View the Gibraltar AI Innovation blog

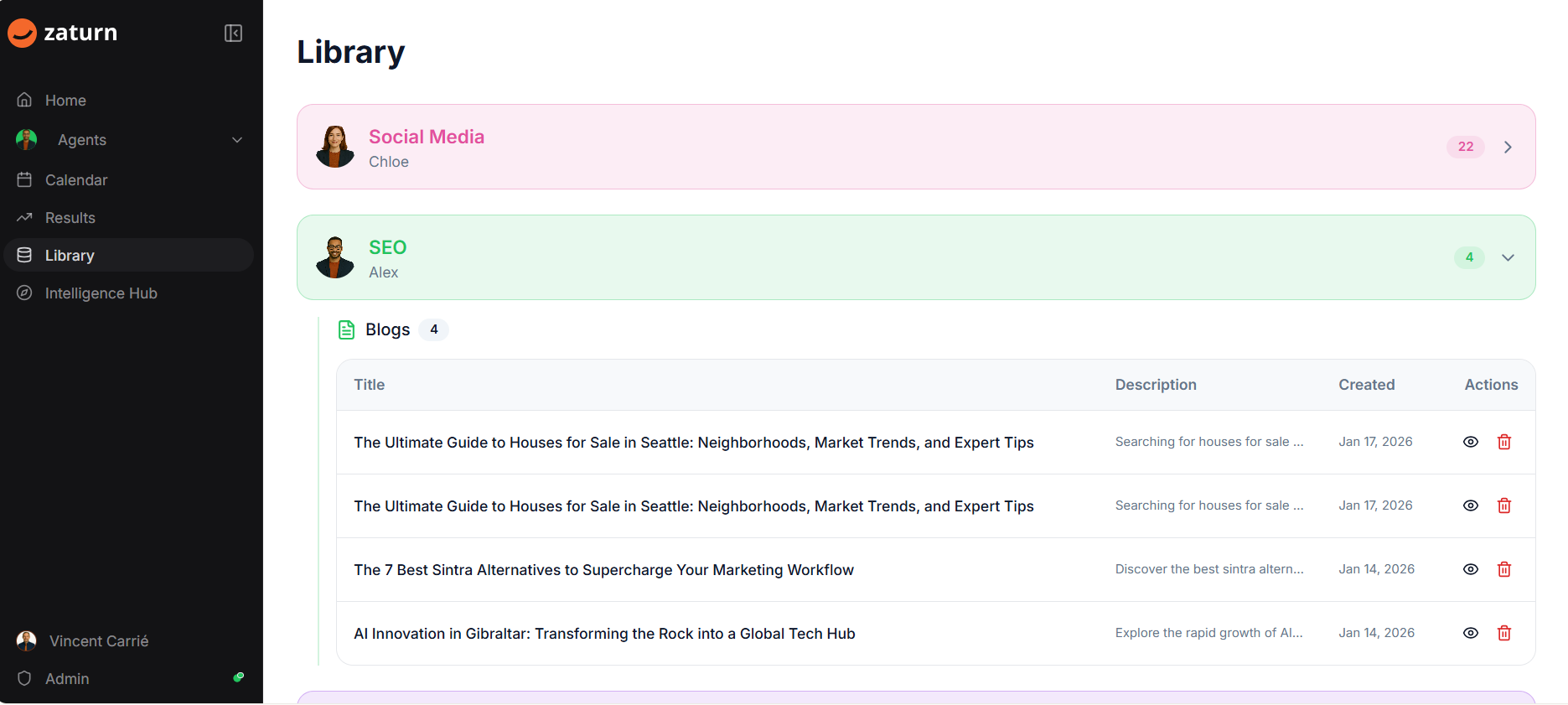tap(1470, 633)
